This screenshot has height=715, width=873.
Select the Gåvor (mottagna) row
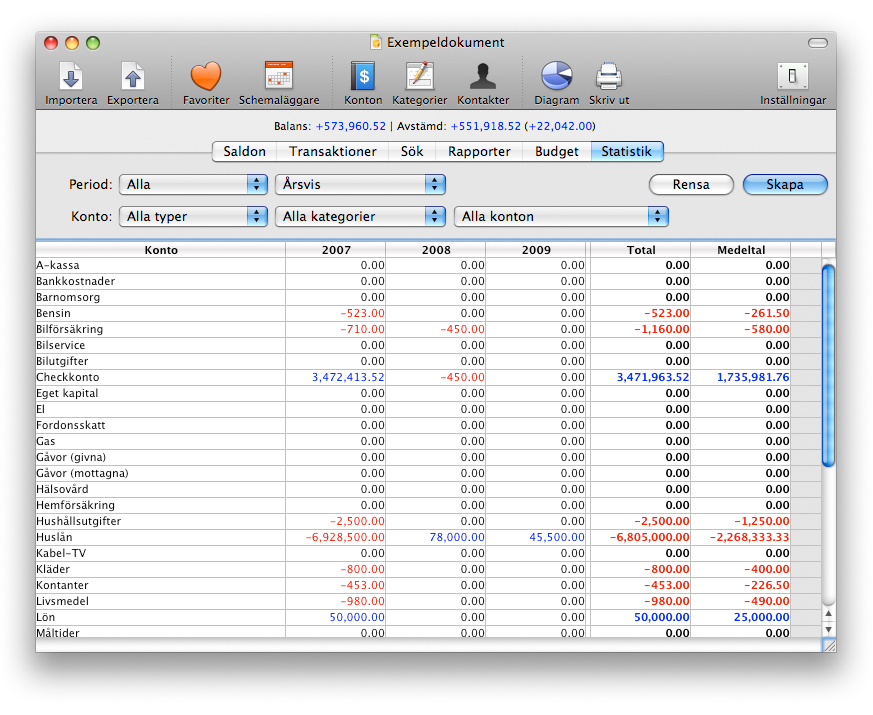click(428, 473)
